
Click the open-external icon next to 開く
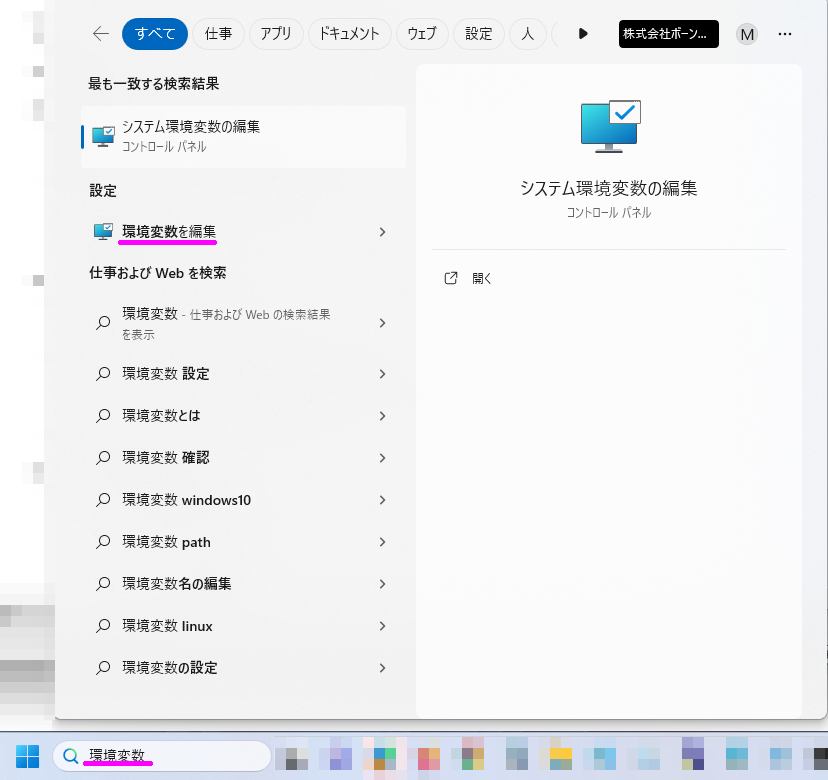point(450,278)
